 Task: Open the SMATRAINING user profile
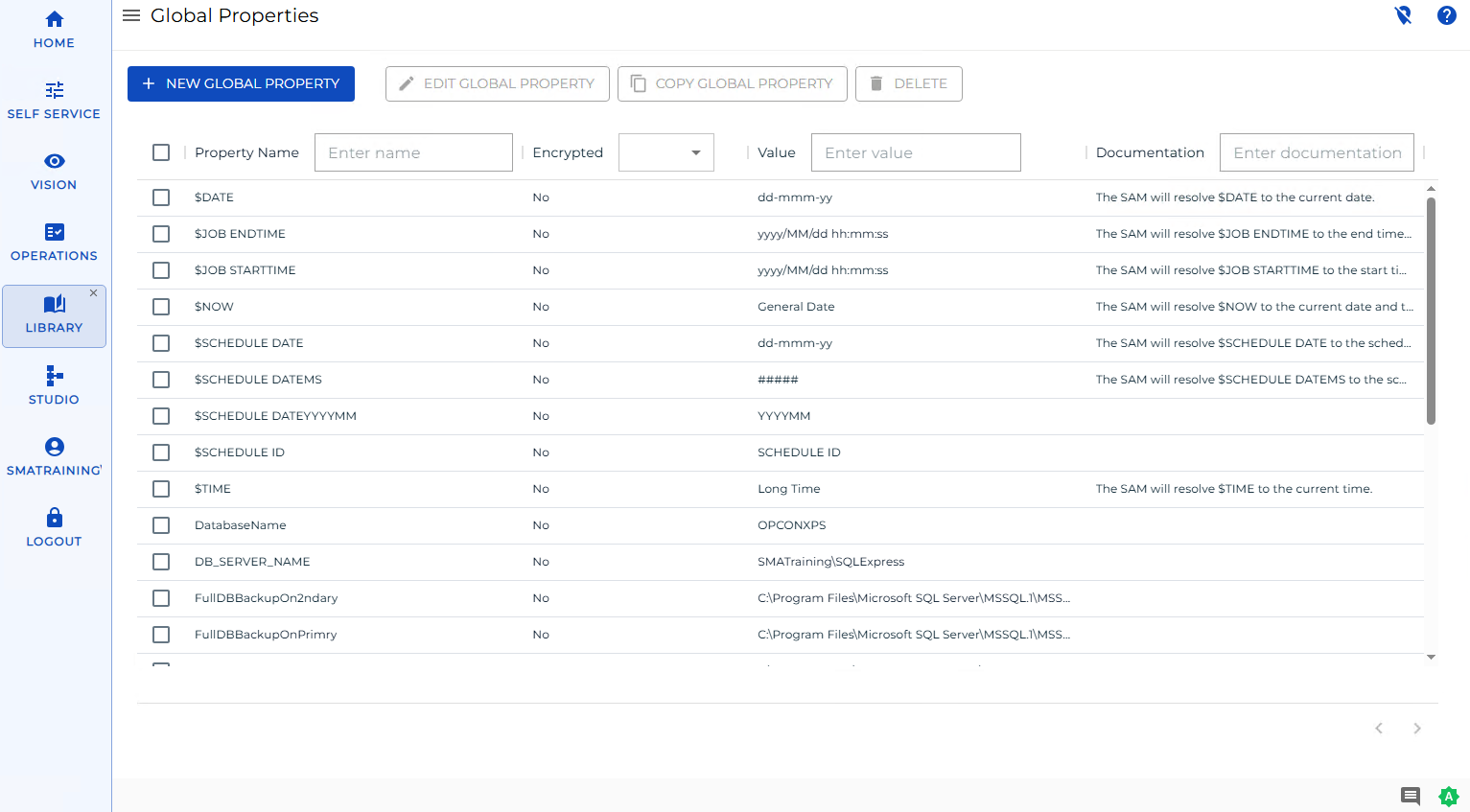(x=55, y=456)
